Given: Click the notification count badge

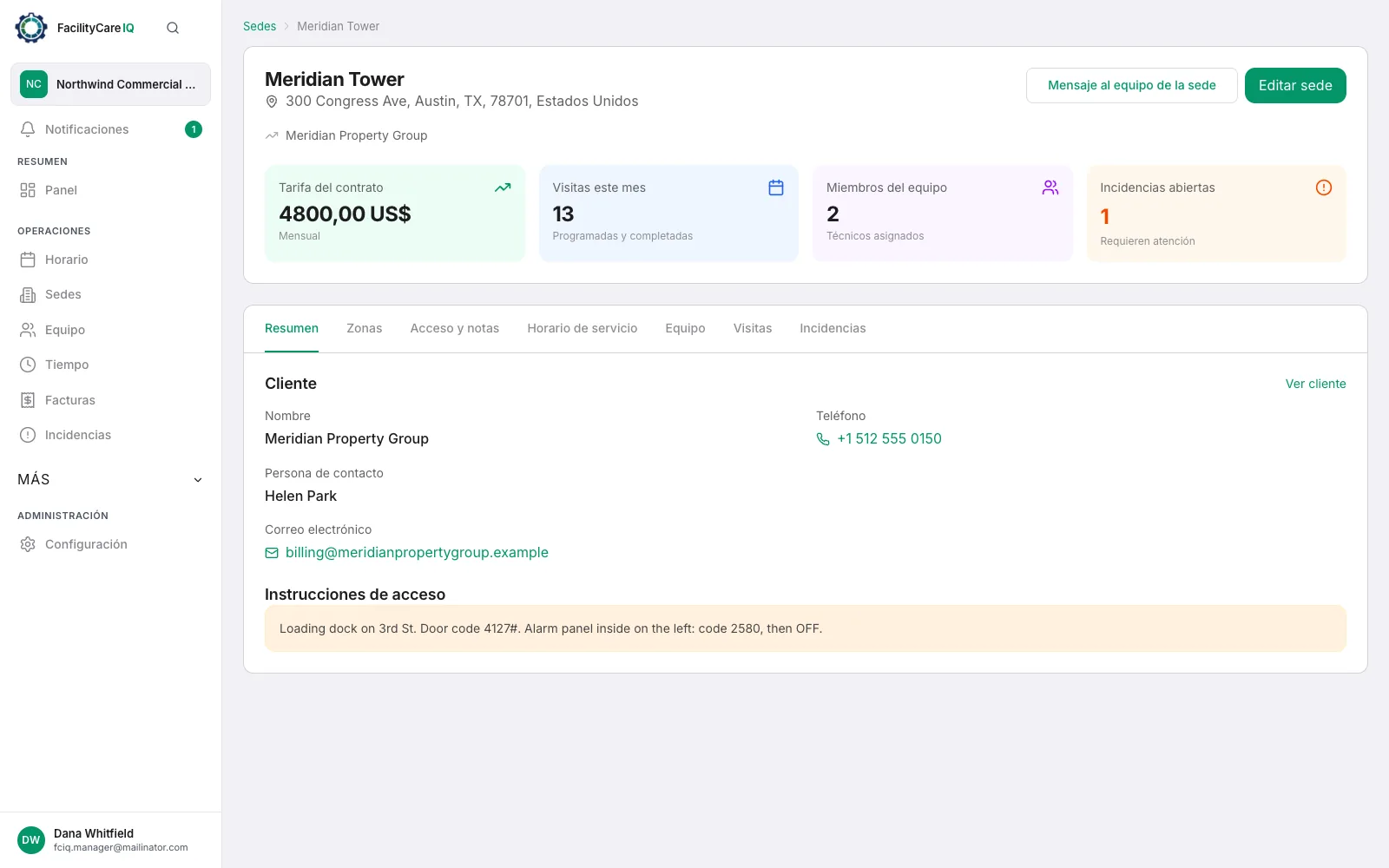Looking at the screenshot, I should coord(194,129).
